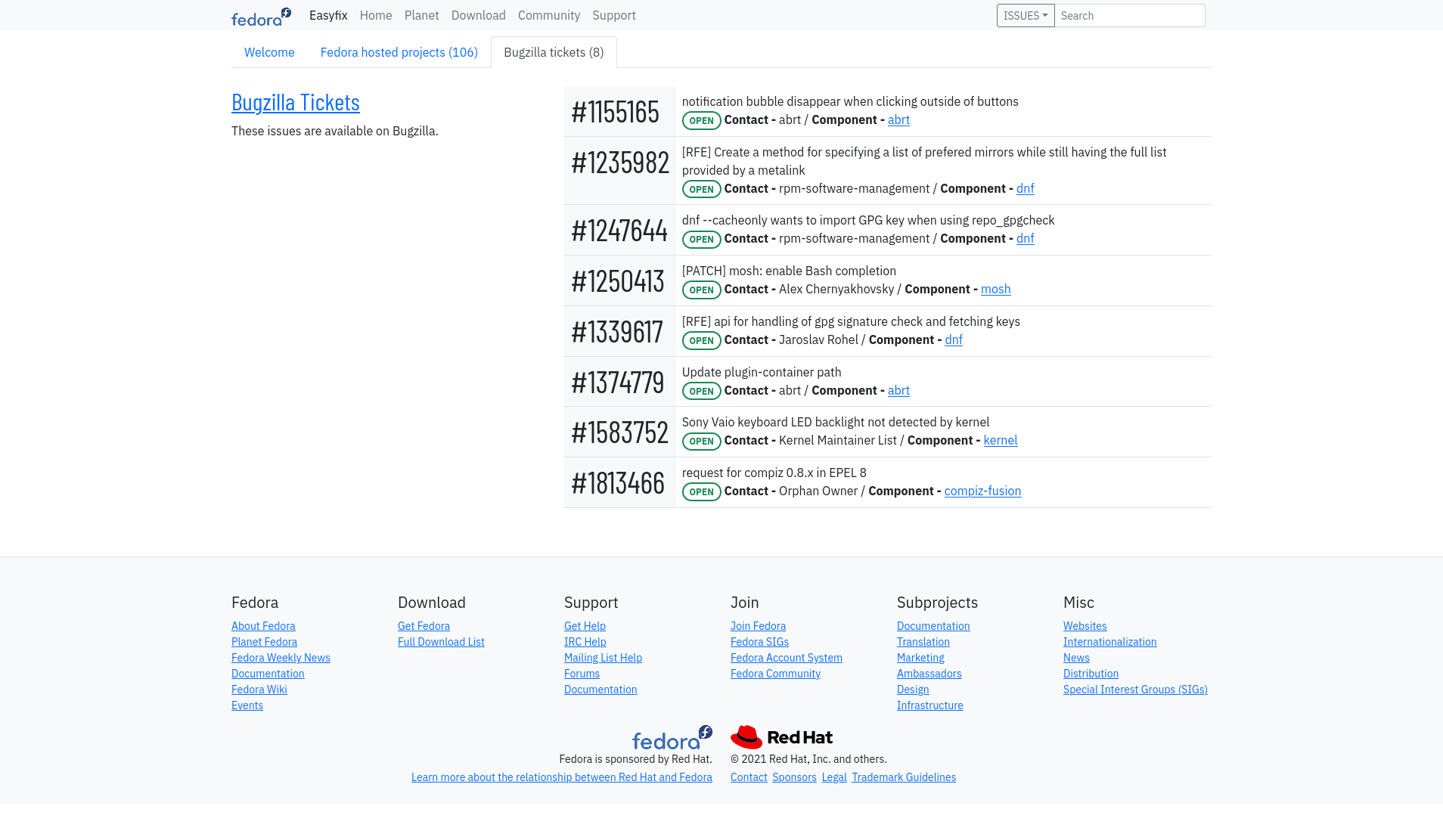Open Special Interest Groups (SIGs) footer link
Image resolution: width=1443 pixels, height=840 pixels.
1135,690
